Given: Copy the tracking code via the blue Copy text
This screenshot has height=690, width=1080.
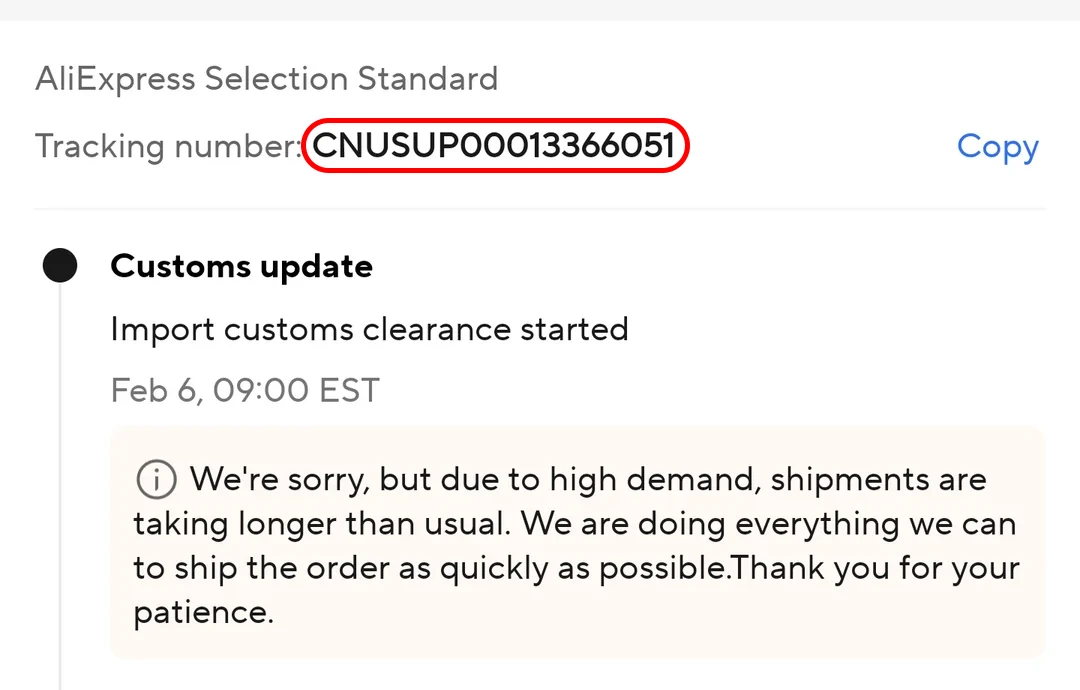Looking at the screenshot, I should click(x=997, y=146).
